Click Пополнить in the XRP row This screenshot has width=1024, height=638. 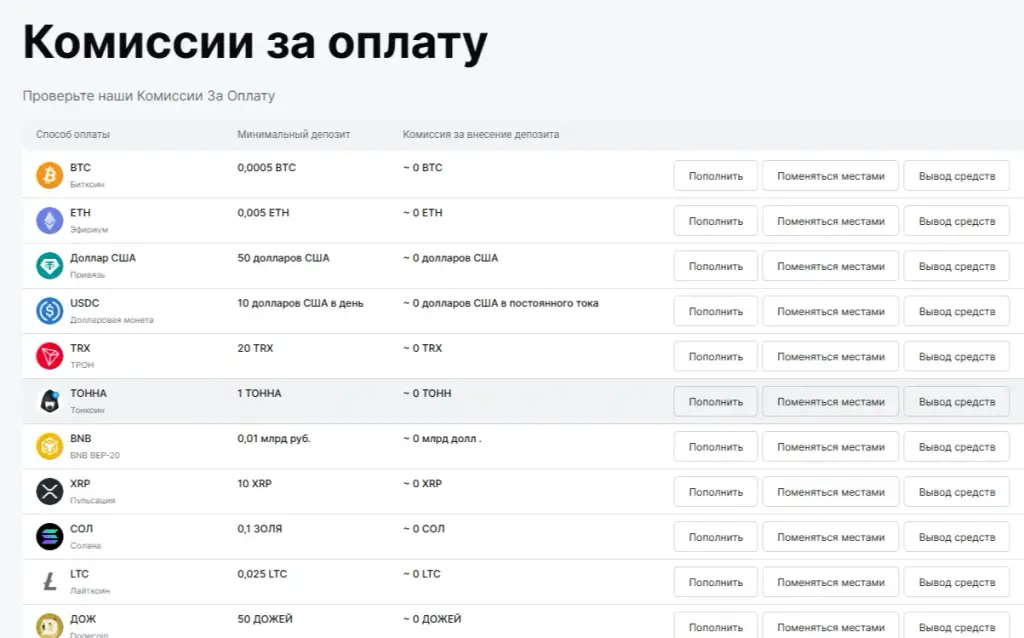pos(716,492)
